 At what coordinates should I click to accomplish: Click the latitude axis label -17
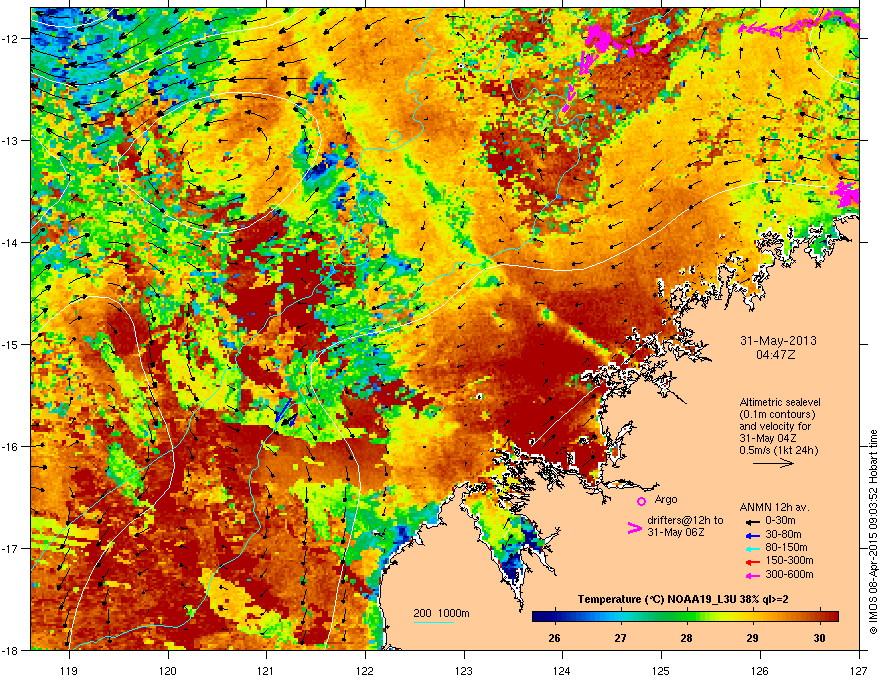(11, 548)
